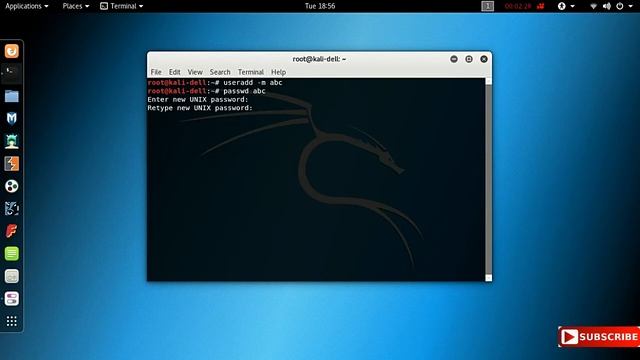640x360 pixels.
Task: Open the Help menu in terminal
Action: click(278, 72)
